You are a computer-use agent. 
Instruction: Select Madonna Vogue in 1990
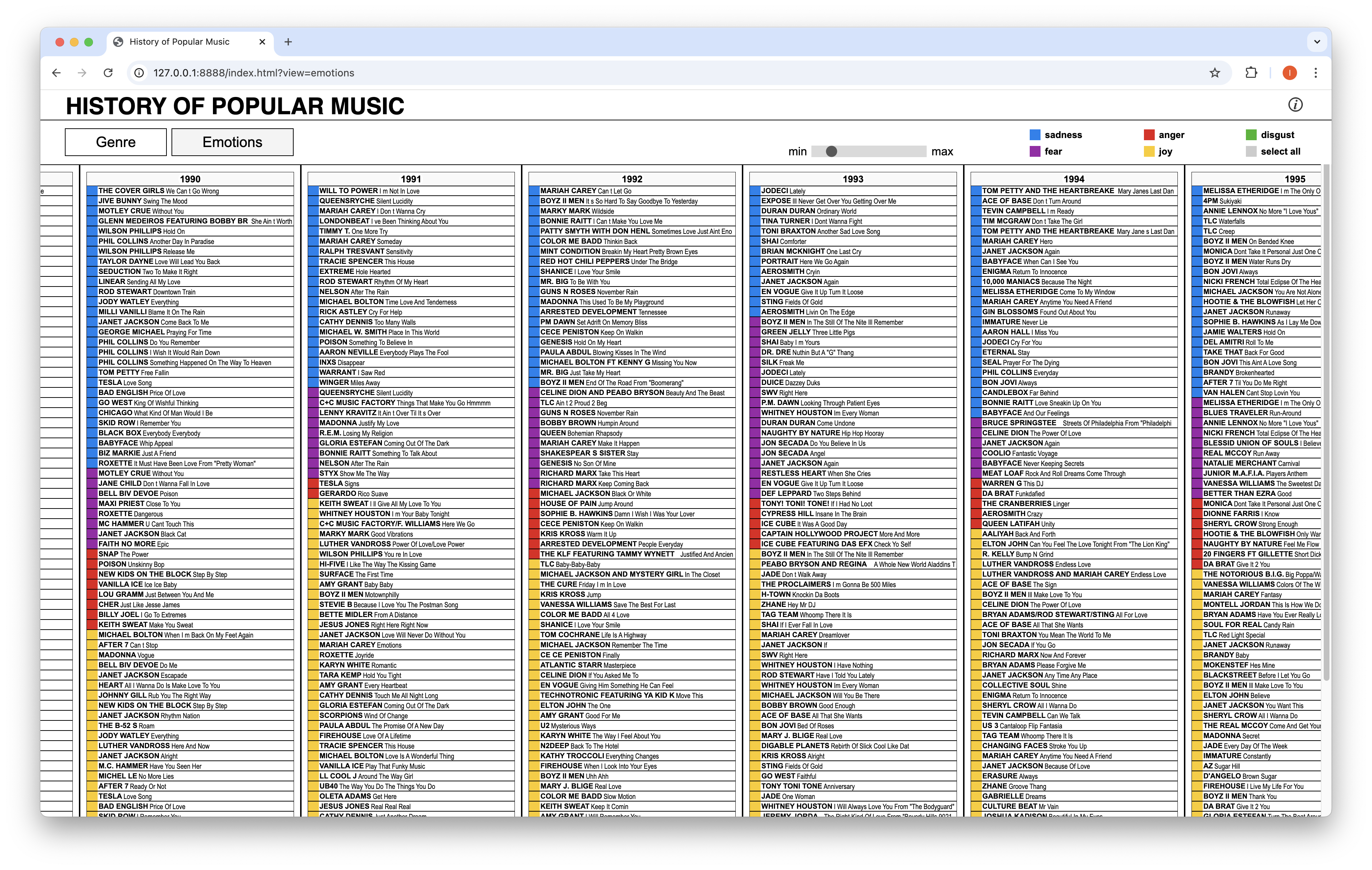coord(190,655)
